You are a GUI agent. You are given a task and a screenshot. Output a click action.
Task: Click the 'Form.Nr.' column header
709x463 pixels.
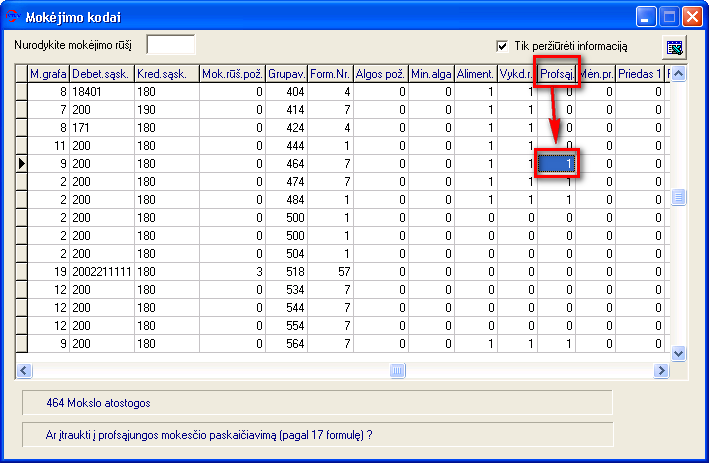331,74
